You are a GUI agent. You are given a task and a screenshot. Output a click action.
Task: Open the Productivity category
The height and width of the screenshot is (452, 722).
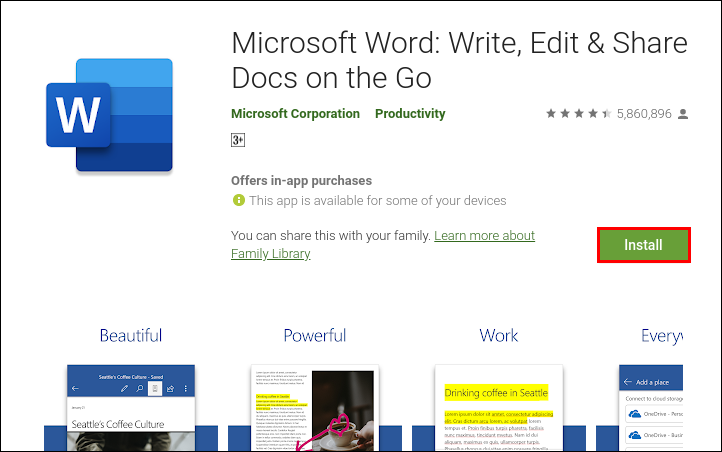pos(410,114)
